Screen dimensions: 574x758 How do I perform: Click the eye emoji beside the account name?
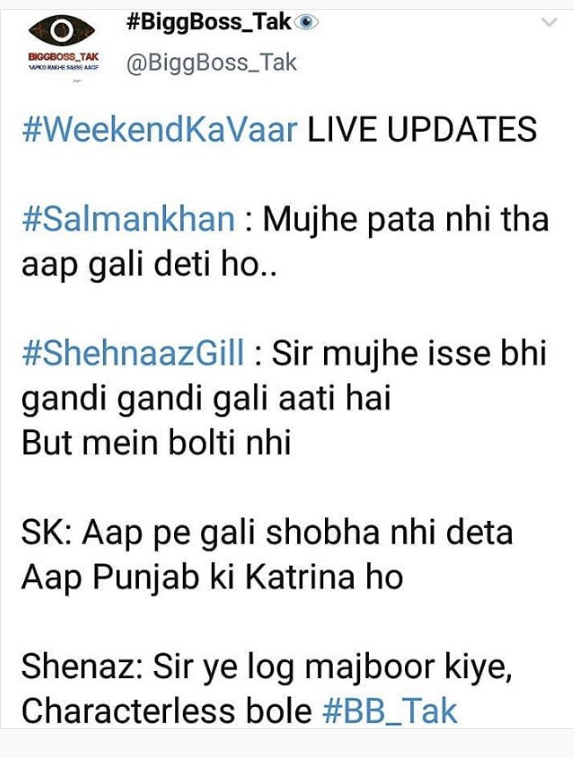point(306,22)
